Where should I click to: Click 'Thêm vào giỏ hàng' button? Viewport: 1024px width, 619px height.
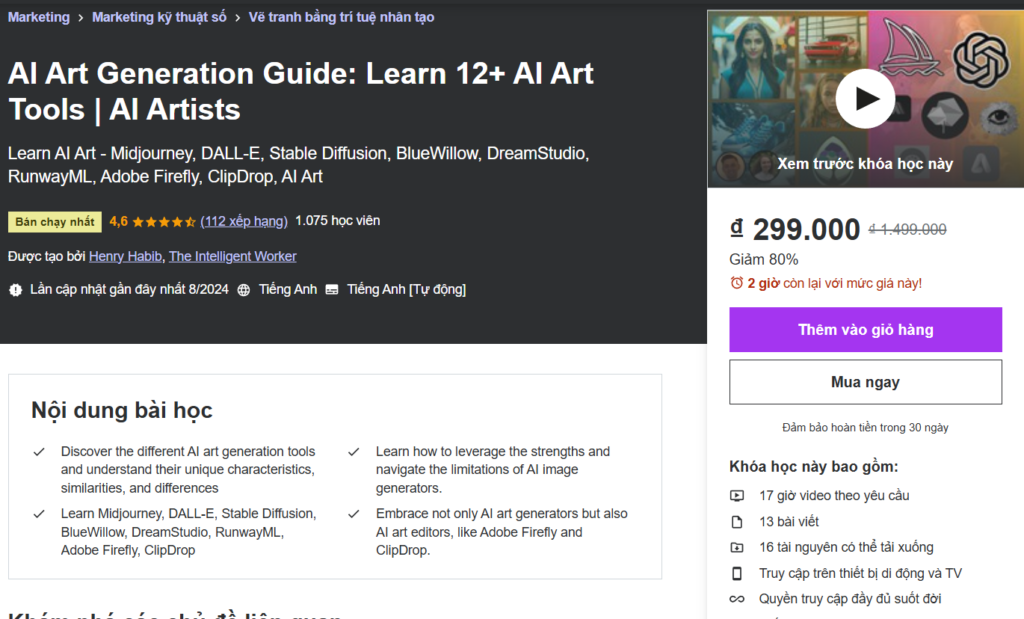click(865, 330)
